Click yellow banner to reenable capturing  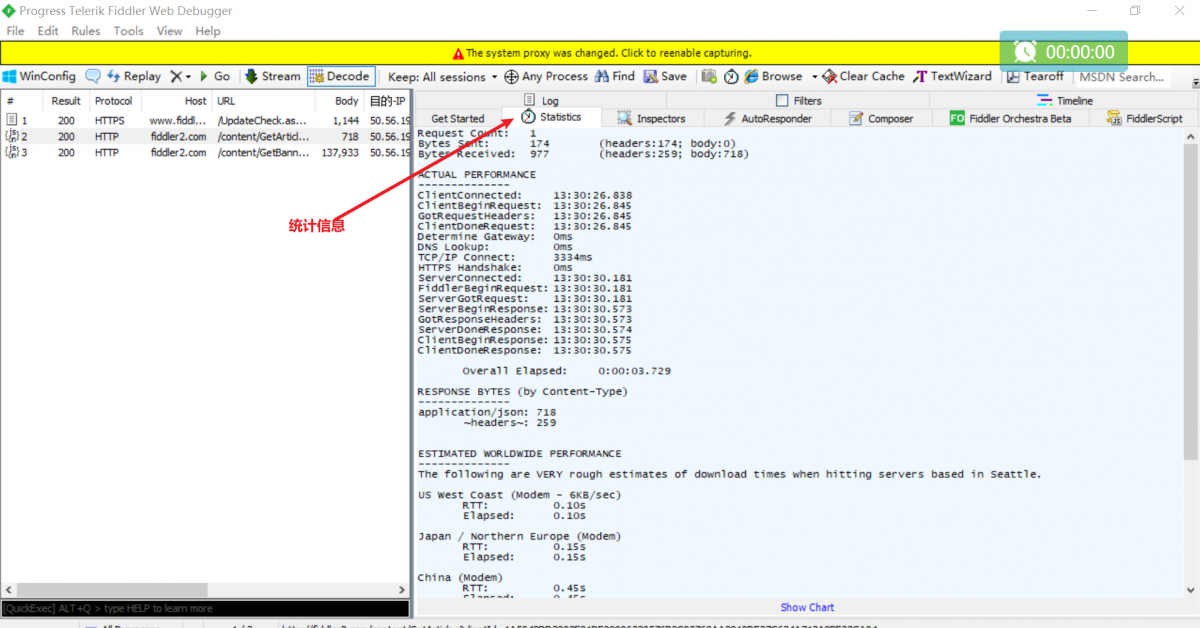pos(600,53)
